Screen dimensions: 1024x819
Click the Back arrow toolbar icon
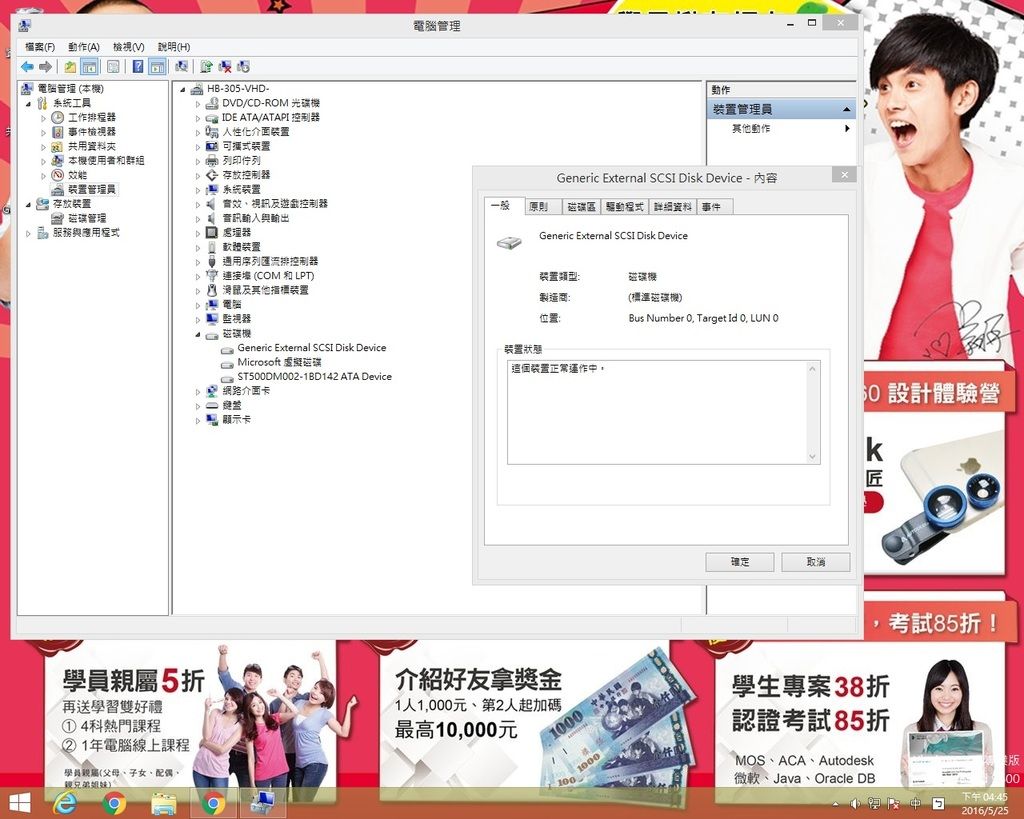click(x=27, y=67)
